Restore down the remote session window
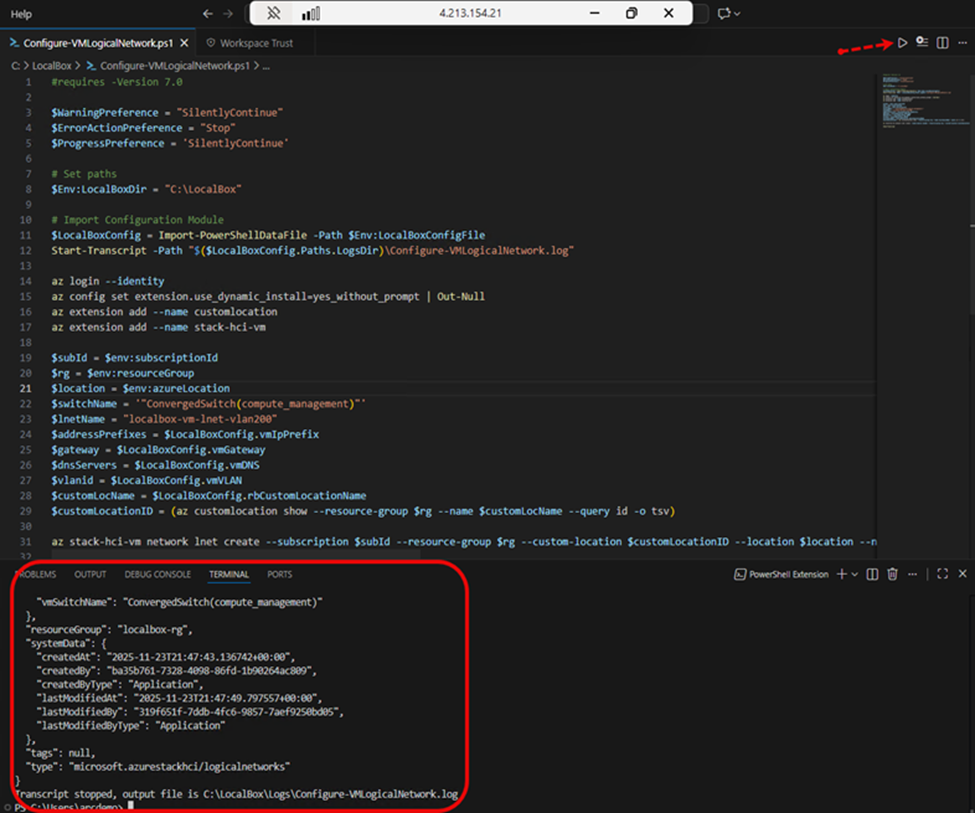 (632, 13)
